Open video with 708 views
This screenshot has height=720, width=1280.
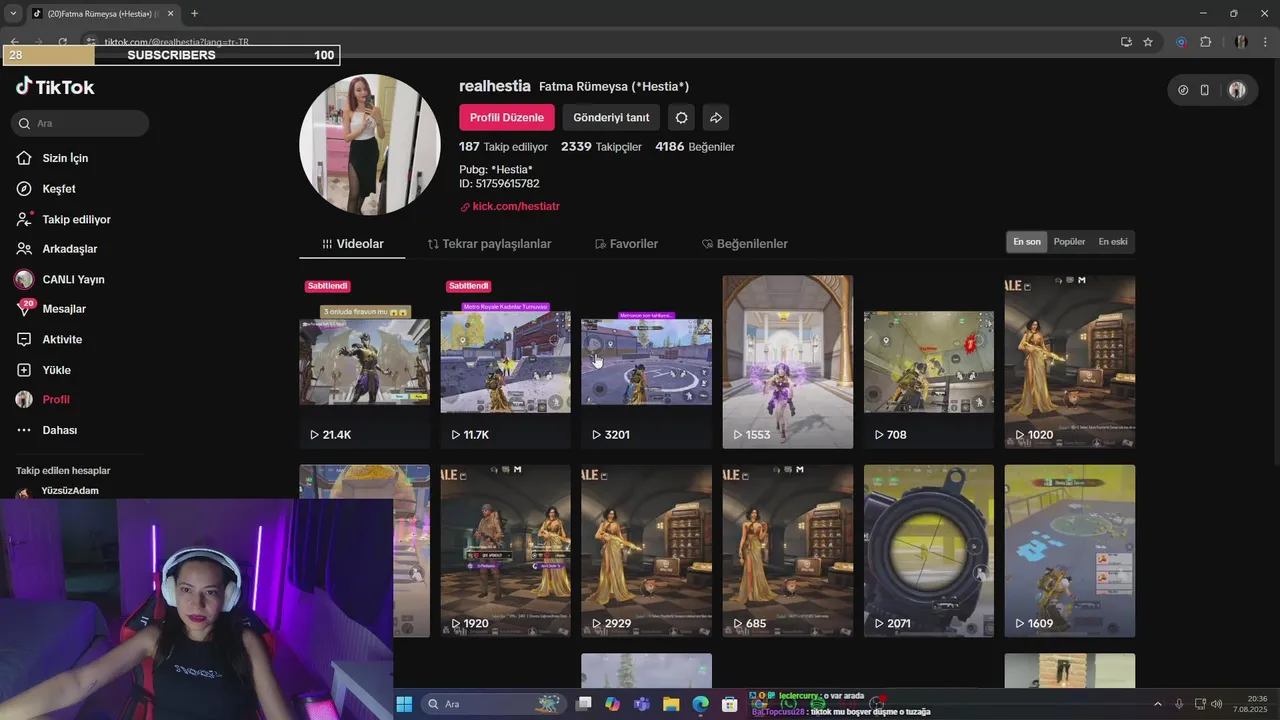click(929, 362)
